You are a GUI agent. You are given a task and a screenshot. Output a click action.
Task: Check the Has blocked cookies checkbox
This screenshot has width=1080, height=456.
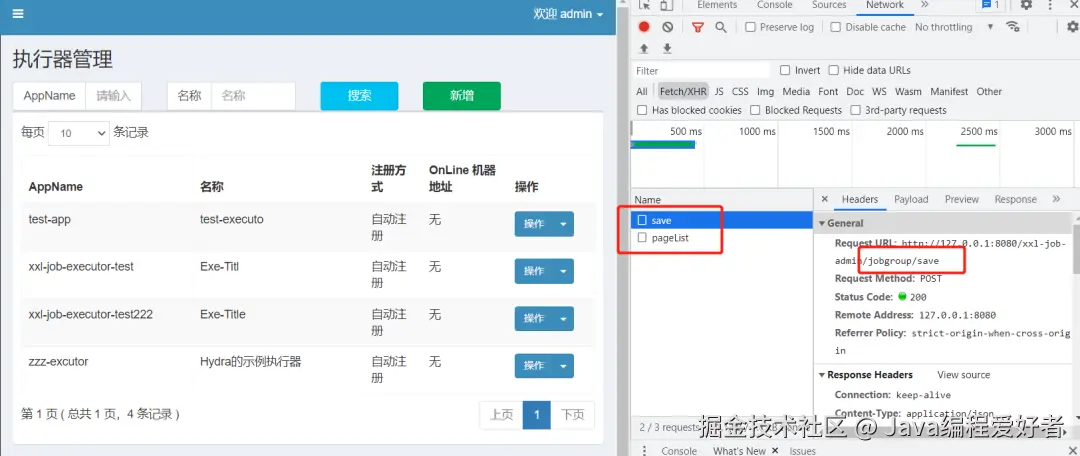pyautogui.click(x=642, y=110)
